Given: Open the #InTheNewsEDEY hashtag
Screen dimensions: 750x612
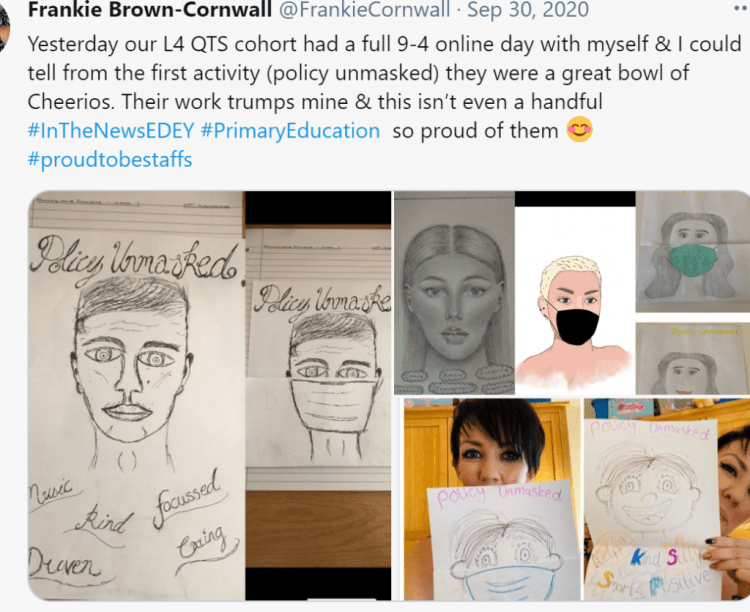Looking at the screenshot, I should tap(111, 131).
